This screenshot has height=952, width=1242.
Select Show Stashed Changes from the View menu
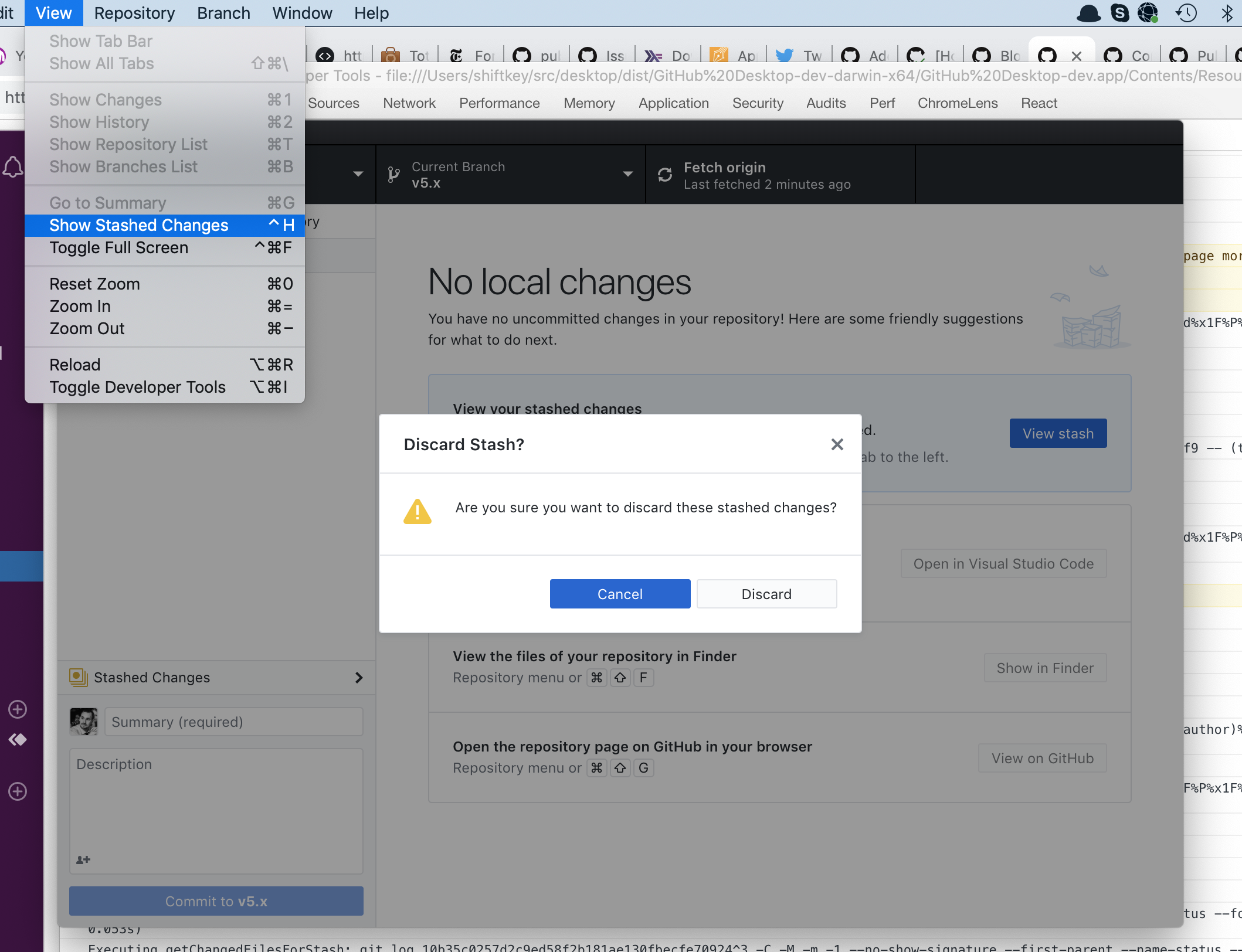point(138,225)
